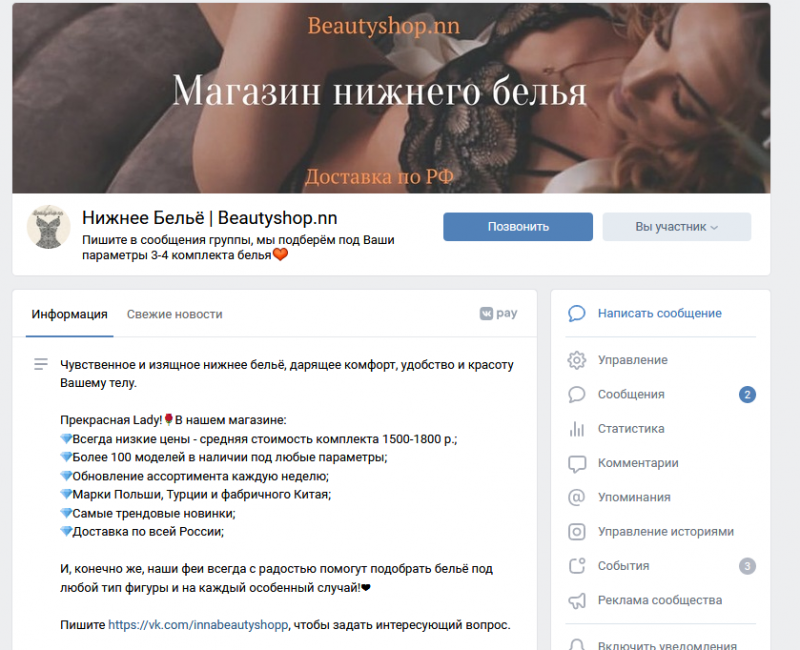Switch to the Свежие новости tab

click(174, 314)
